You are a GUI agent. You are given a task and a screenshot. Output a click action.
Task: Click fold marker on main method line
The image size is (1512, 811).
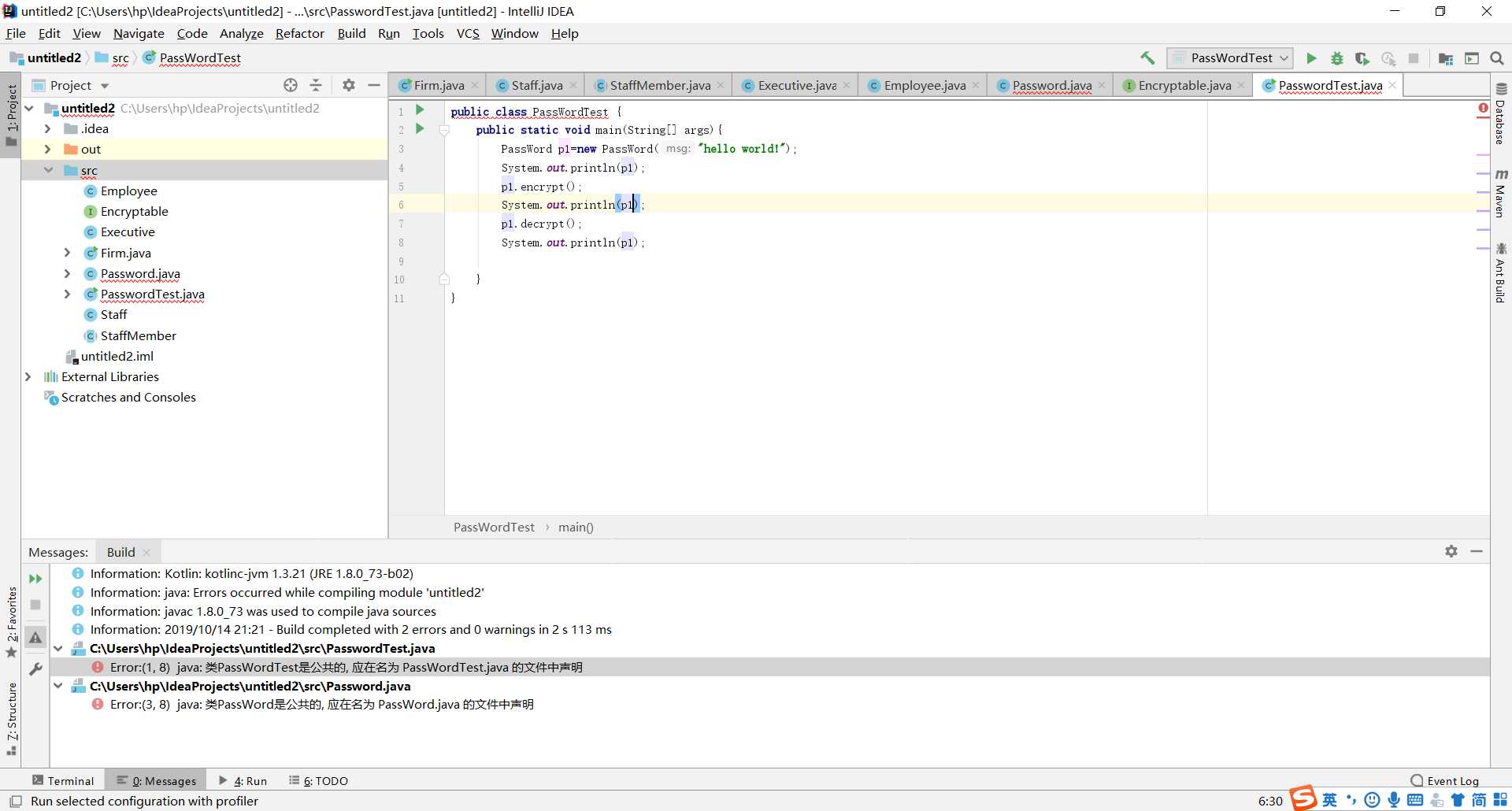[x=444, y=130]
